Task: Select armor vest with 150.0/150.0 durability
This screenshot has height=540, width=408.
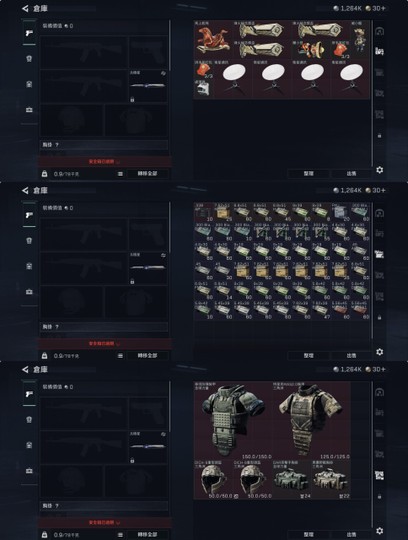Action: 233,420
